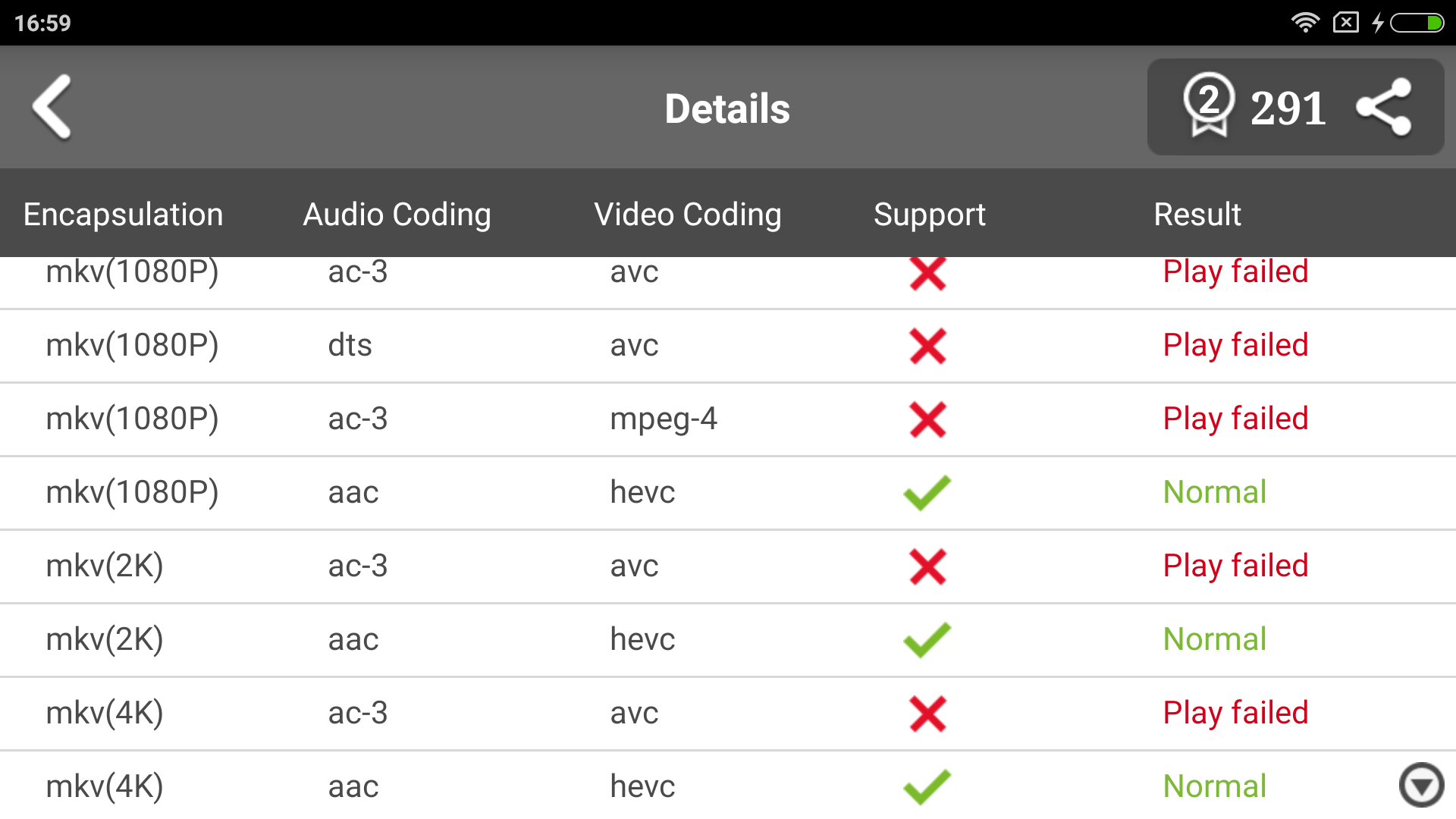Select the Encapsulation column header
Screen dimensions: 1456x819
123,215
